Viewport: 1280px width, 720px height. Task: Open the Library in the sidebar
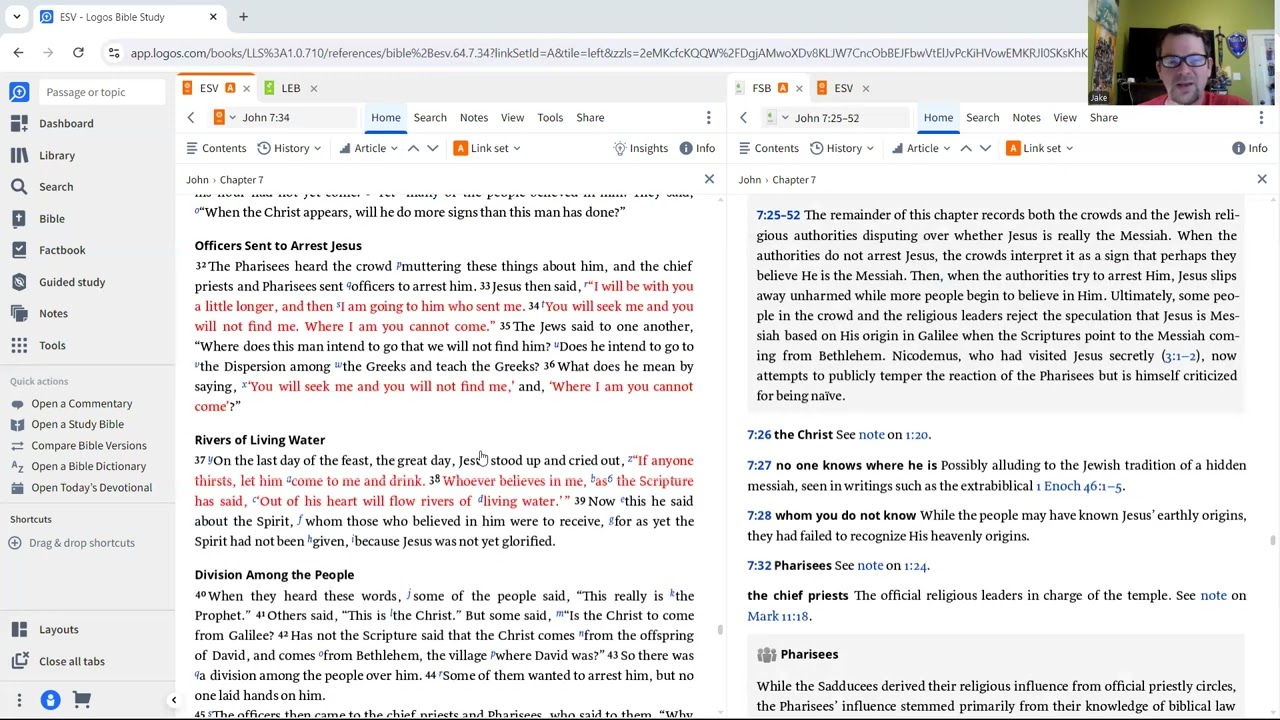43,155
